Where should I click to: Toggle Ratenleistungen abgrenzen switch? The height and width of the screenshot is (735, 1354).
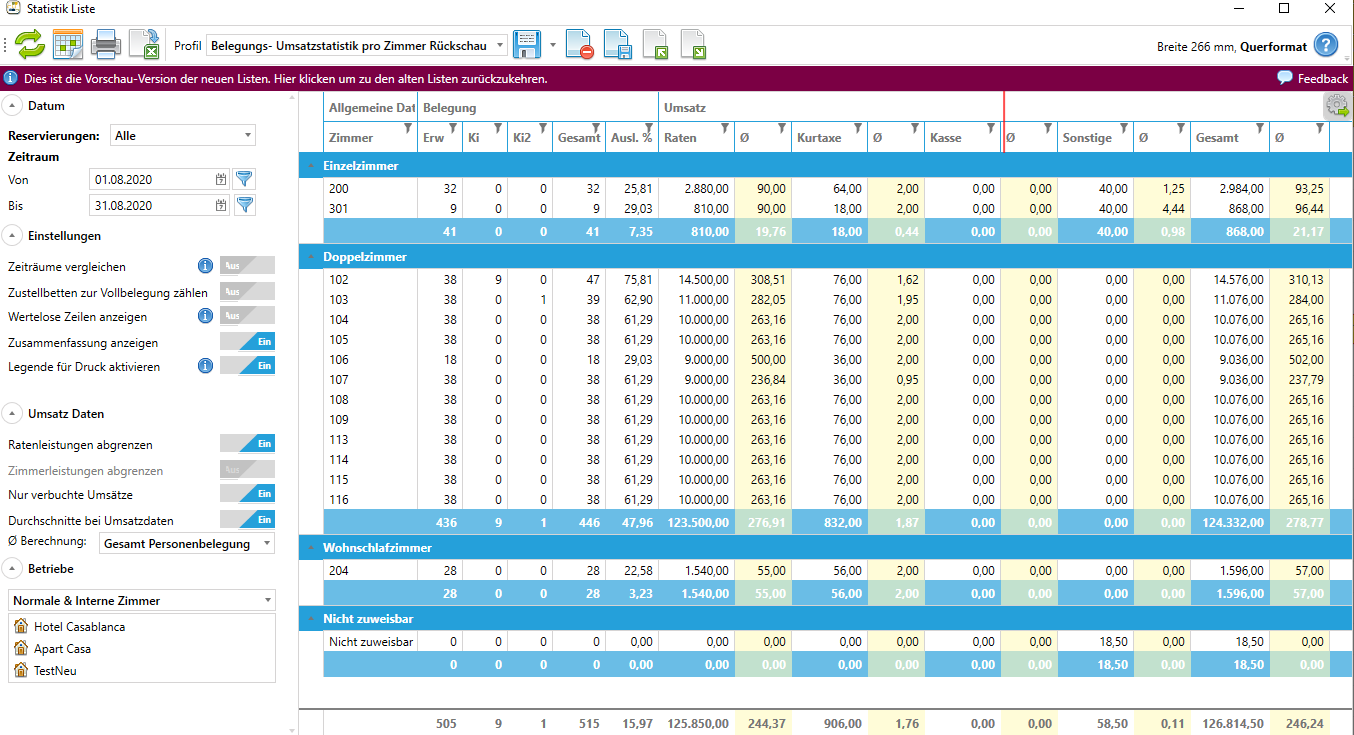pyautogui.click(x=247, y=444)
